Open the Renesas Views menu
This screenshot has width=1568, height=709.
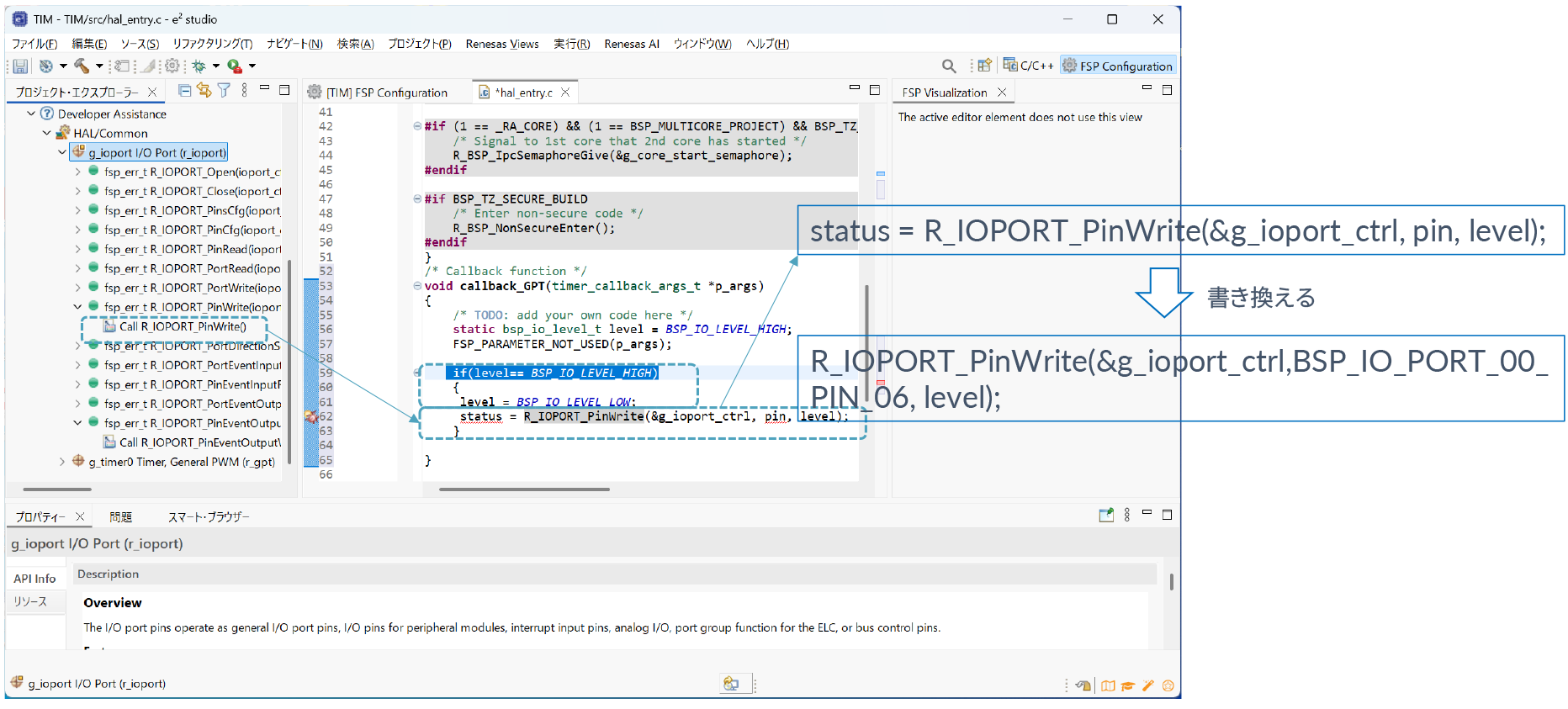501,44
